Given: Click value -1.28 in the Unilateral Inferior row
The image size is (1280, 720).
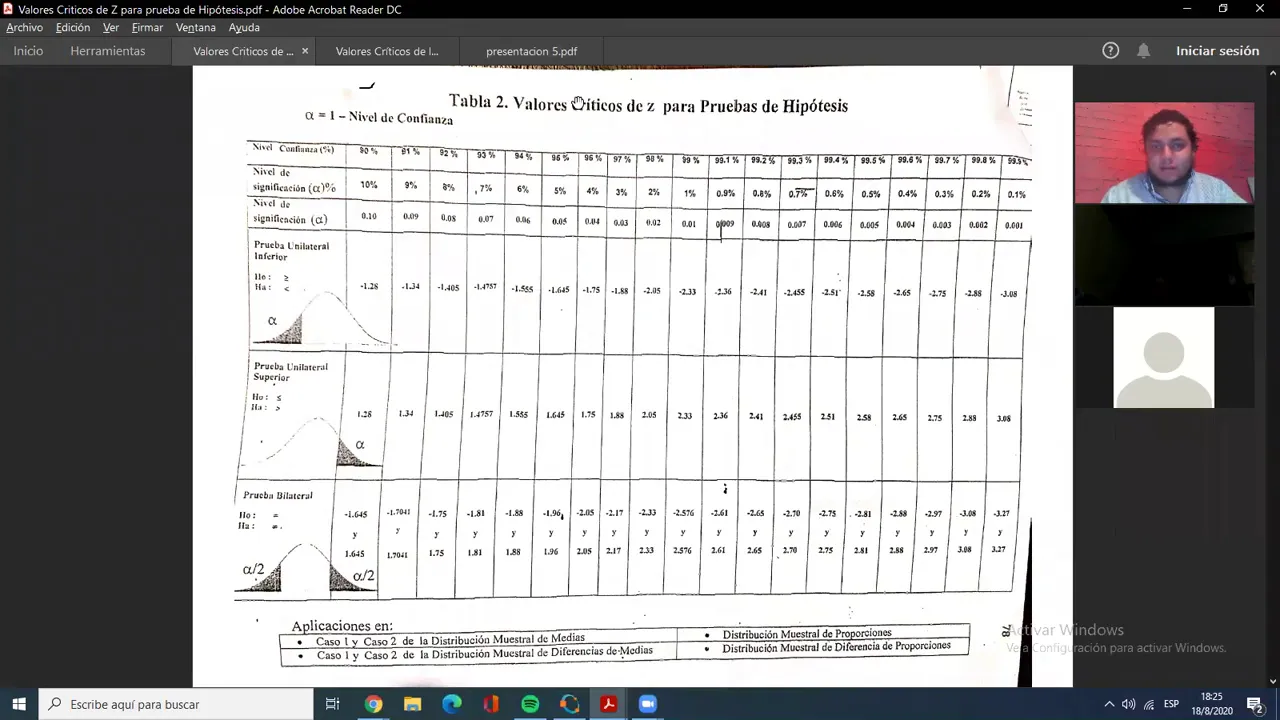Looking at the screenshot, I should tap(369, 287).
